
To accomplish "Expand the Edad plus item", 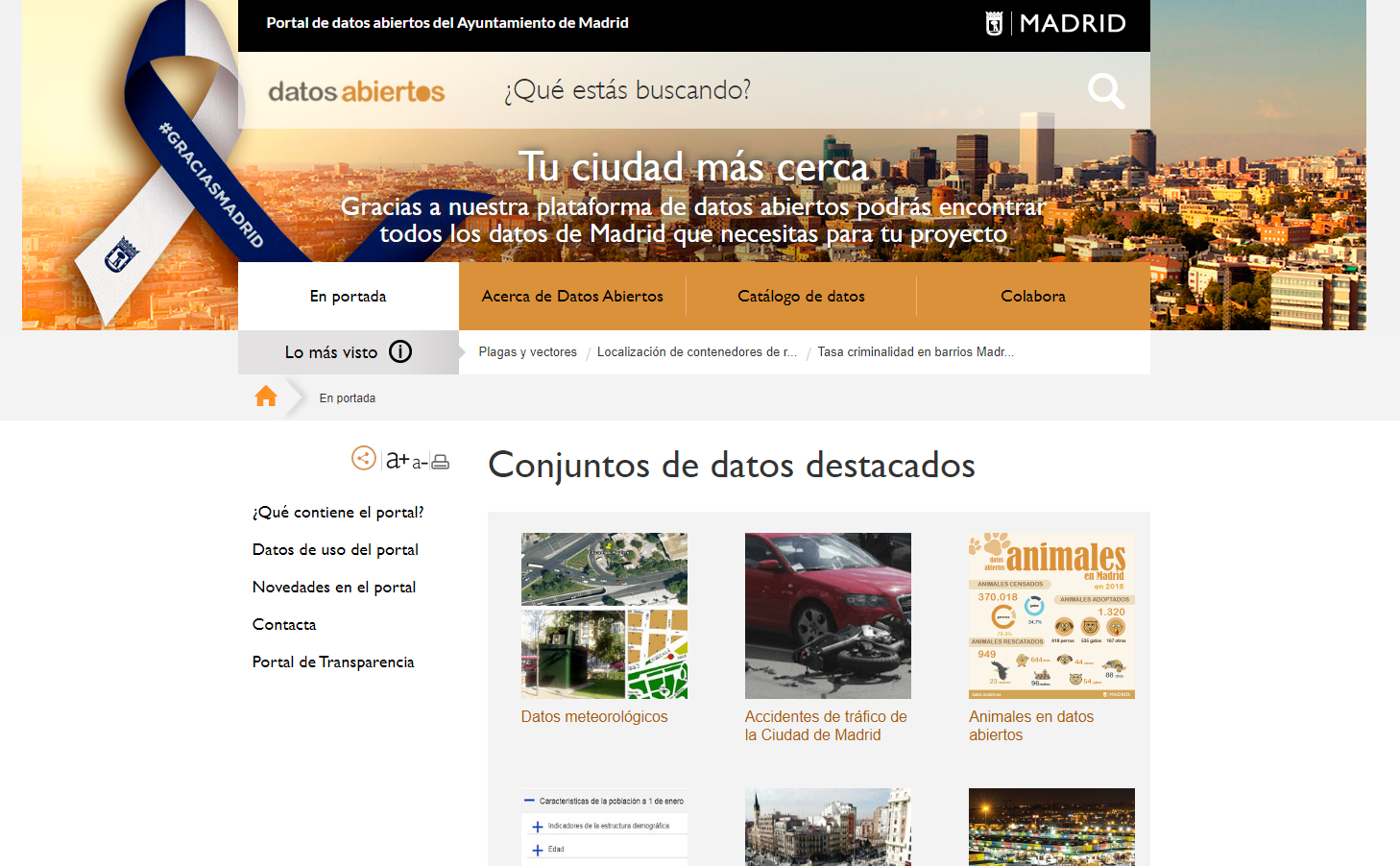I will [538, 850].
